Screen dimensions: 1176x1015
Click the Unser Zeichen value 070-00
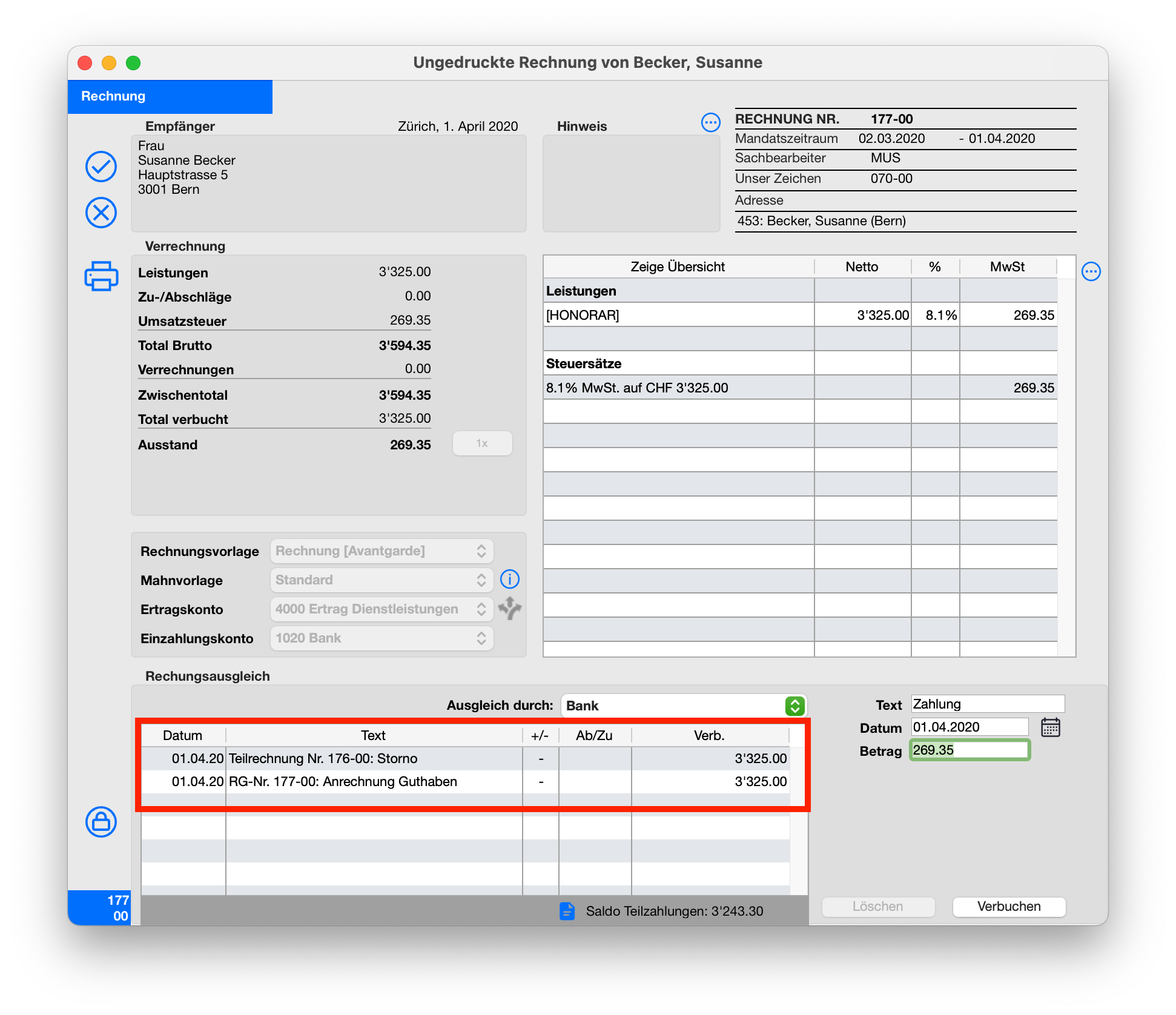[x=891, y=179]
